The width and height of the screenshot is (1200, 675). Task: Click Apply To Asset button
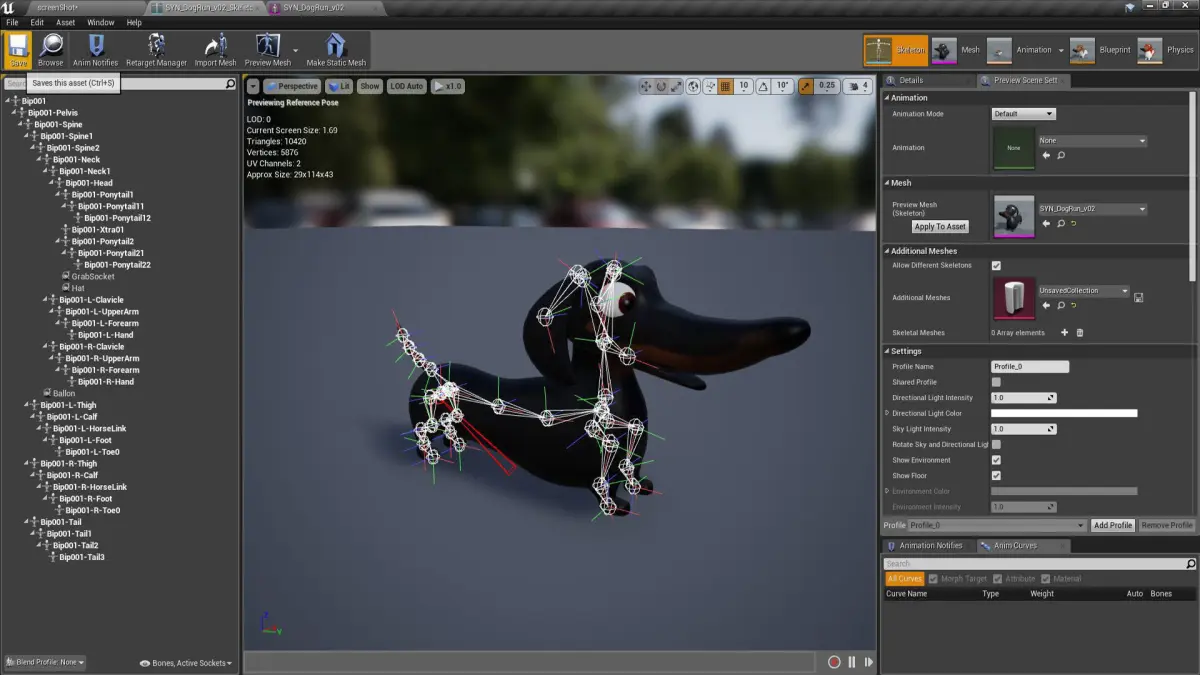click(x=940, y=227)
